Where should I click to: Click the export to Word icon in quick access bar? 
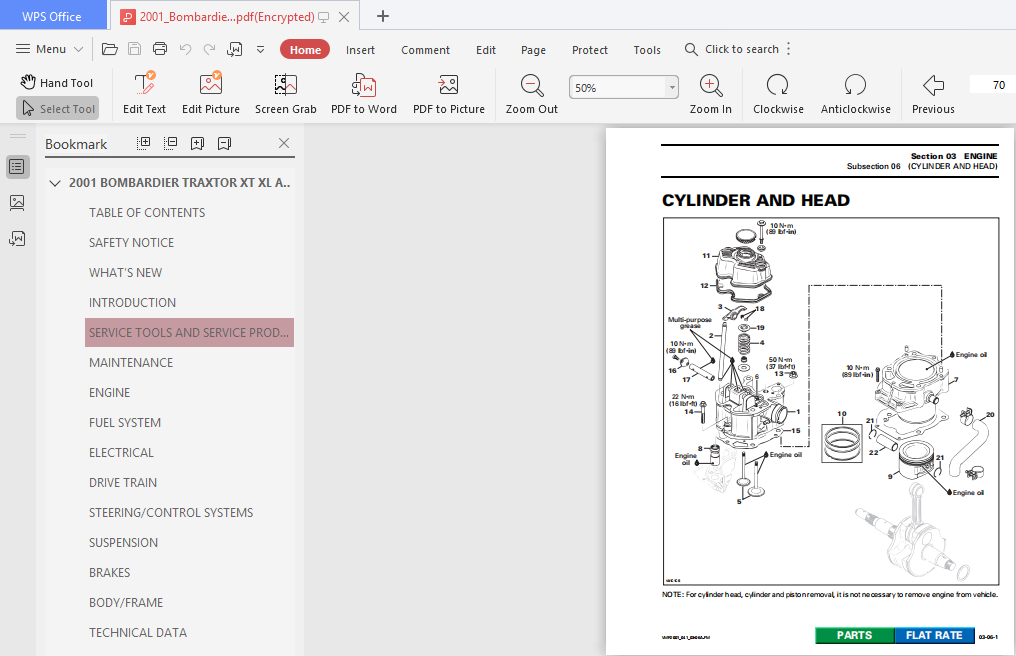235,49
